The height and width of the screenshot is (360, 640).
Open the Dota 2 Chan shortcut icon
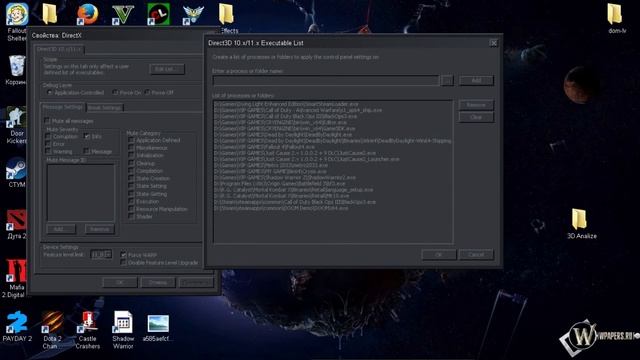point(52,322)
